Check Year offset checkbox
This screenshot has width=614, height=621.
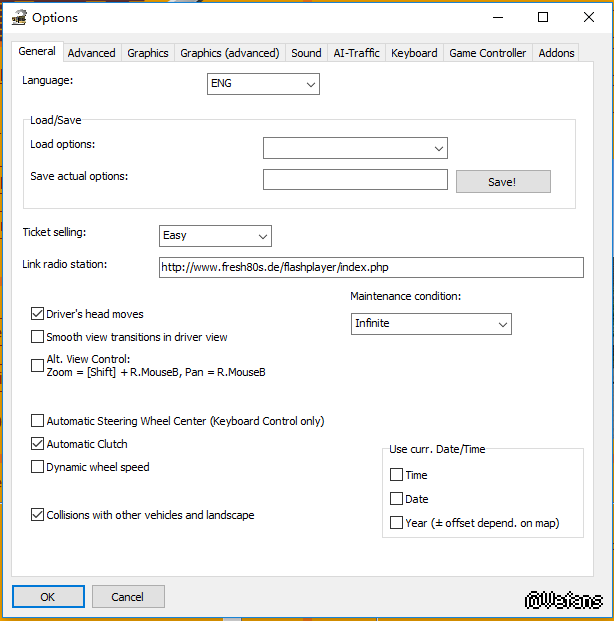click(396, 523)
